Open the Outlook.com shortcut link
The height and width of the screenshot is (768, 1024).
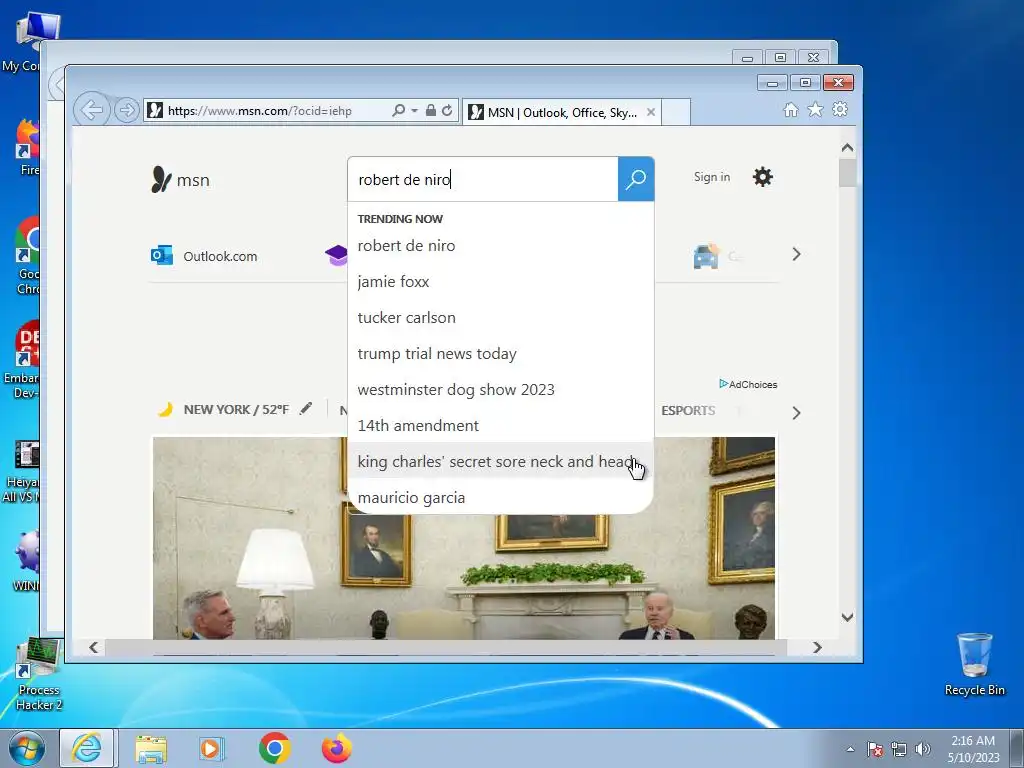coord(219,256)
